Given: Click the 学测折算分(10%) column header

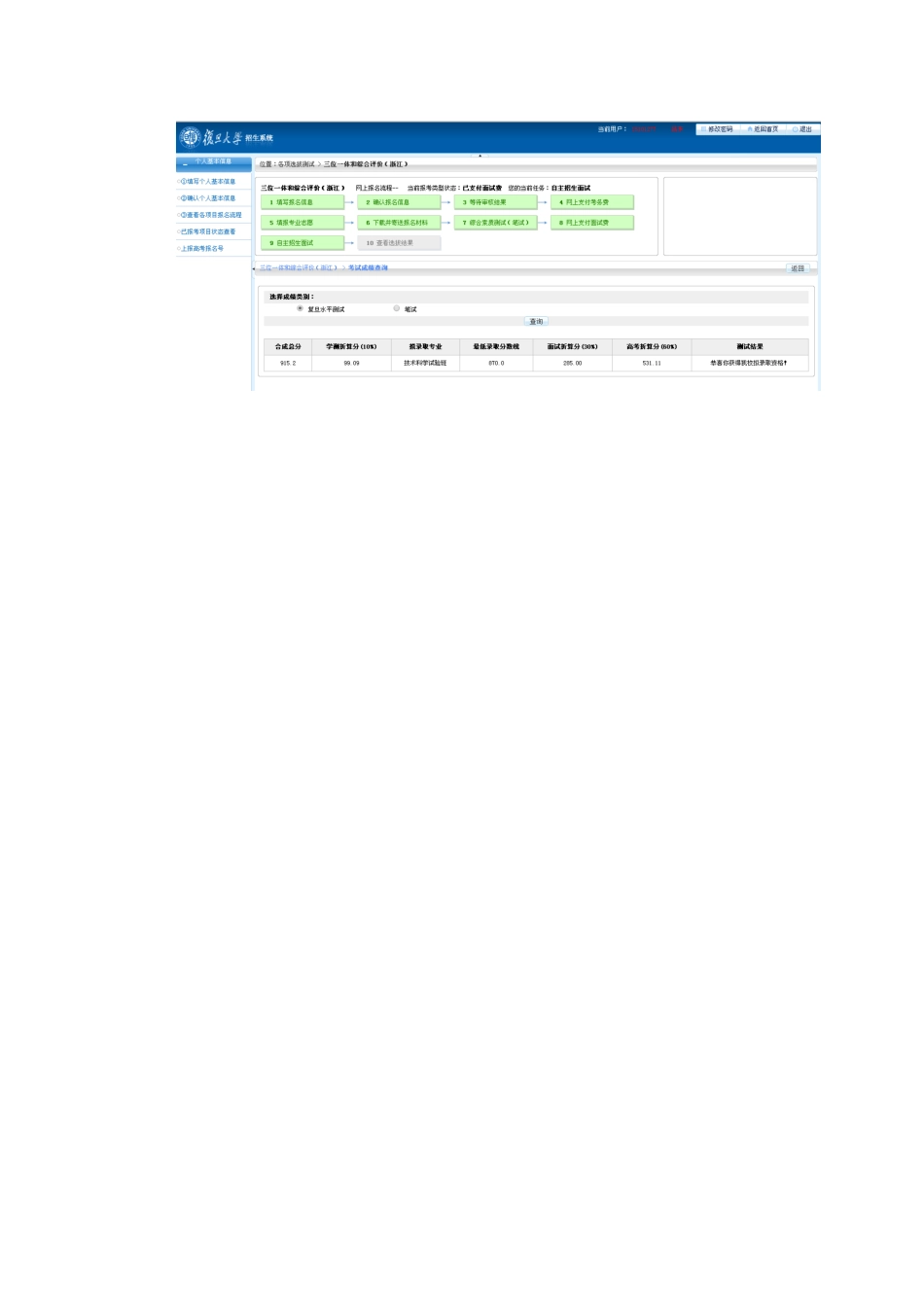Looking at the screenshot, I should pyautogui.click(x=351, y=346).
